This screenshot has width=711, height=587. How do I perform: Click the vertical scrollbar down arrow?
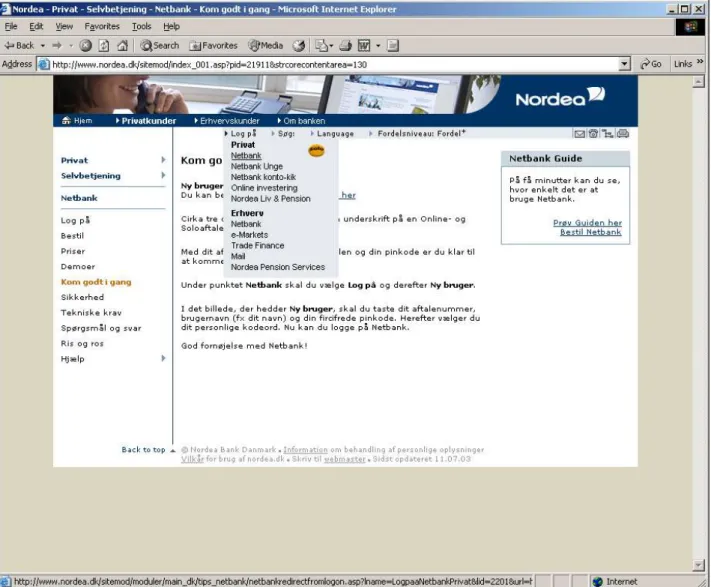click(x=698, y=565)
